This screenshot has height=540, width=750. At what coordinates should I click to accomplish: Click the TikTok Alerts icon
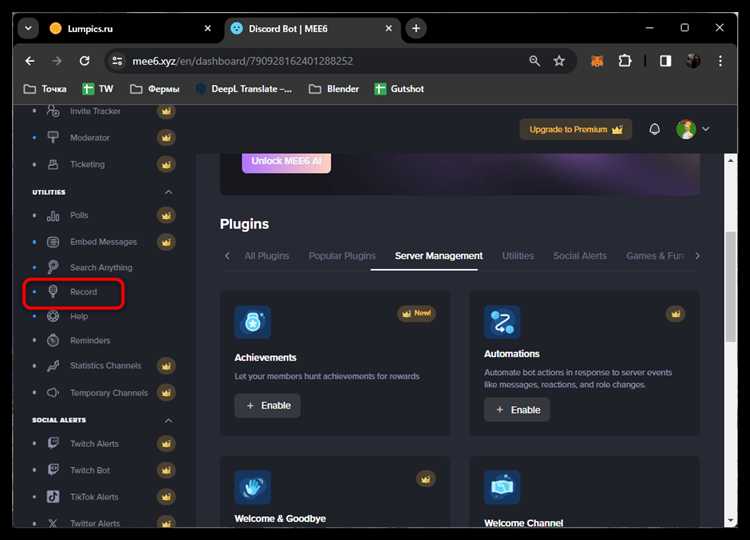point(53,496)
